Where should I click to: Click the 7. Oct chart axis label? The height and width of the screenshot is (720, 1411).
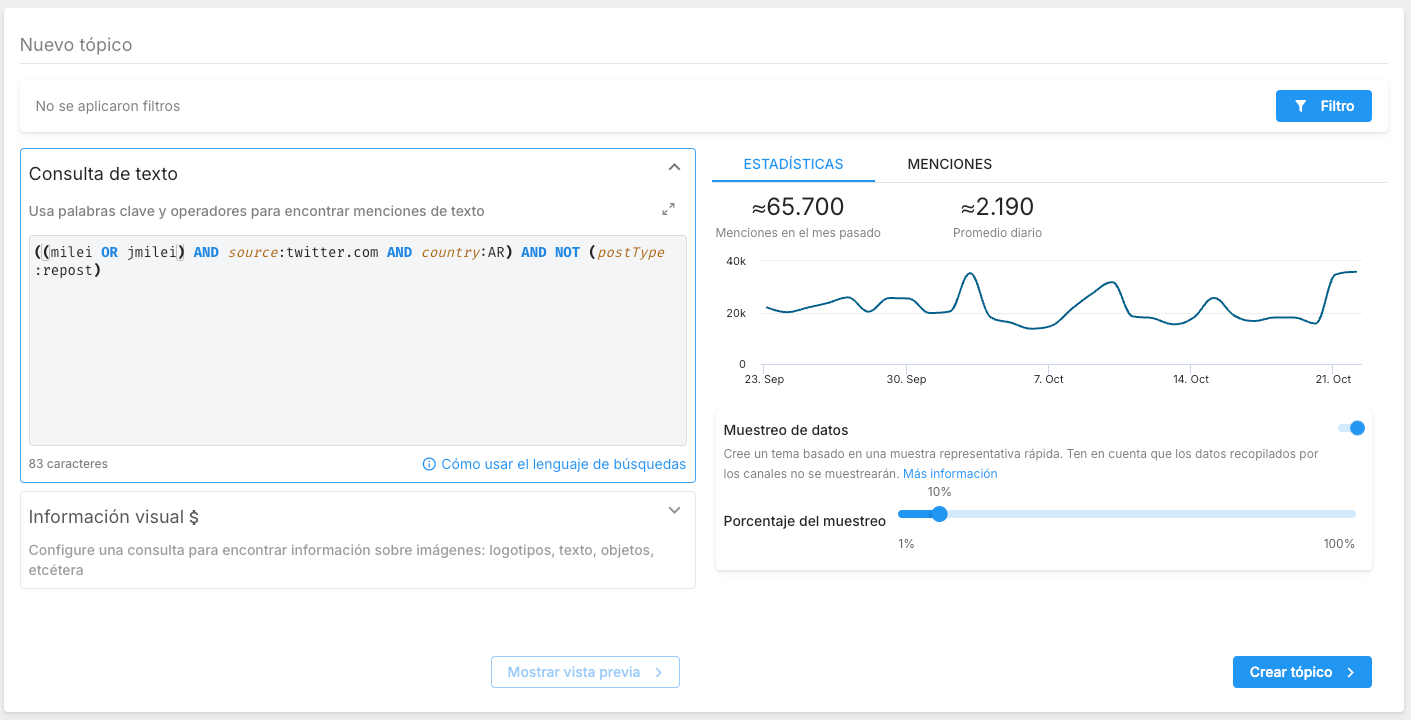pyautogui.click(x=1048, y=380)
